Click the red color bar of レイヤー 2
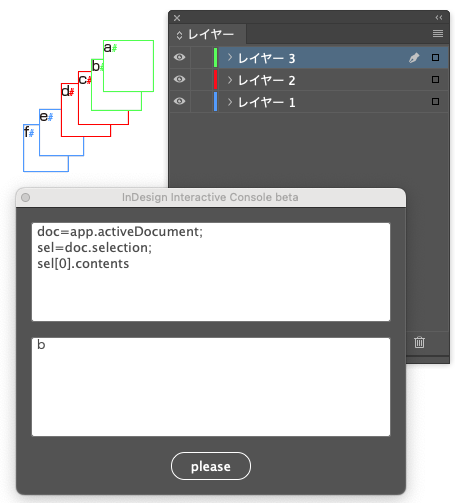 [215, 80]
